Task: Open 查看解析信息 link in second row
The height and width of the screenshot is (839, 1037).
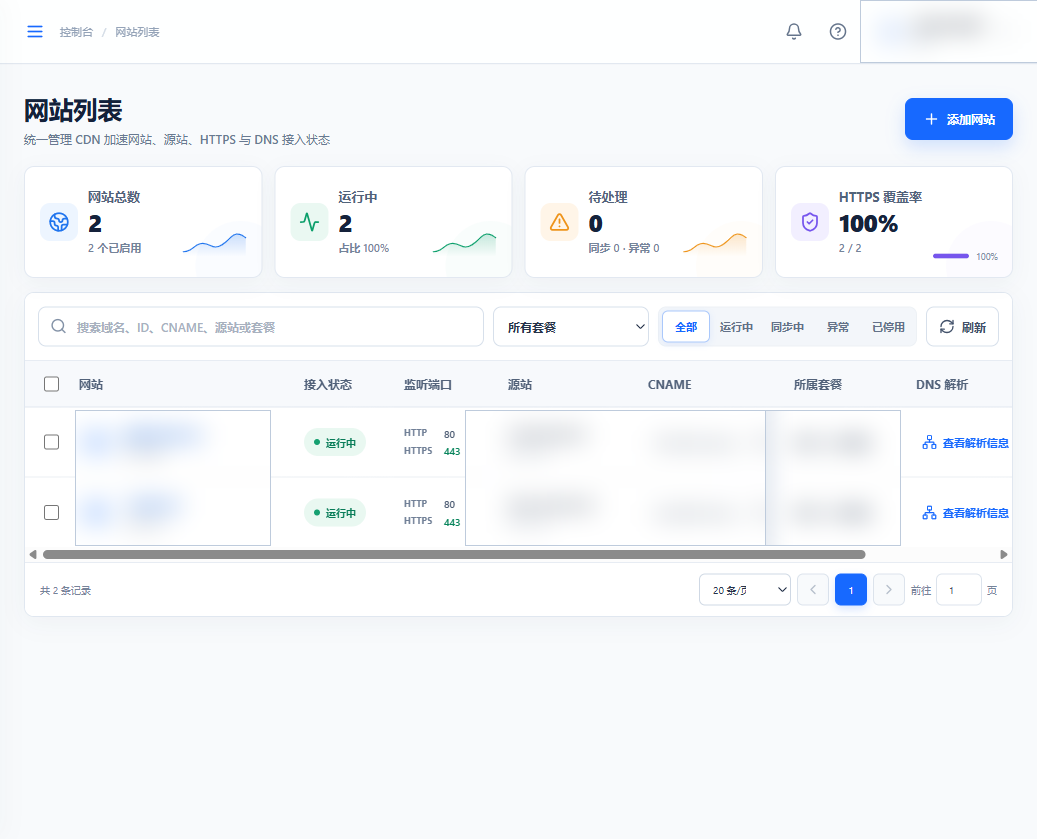Action: click(x=975, y=513)
